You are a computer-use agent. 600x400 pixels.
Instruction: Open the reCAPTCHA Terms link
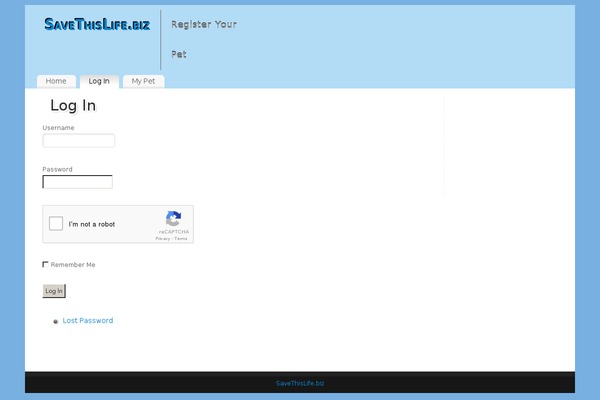[x=181, y=239]
